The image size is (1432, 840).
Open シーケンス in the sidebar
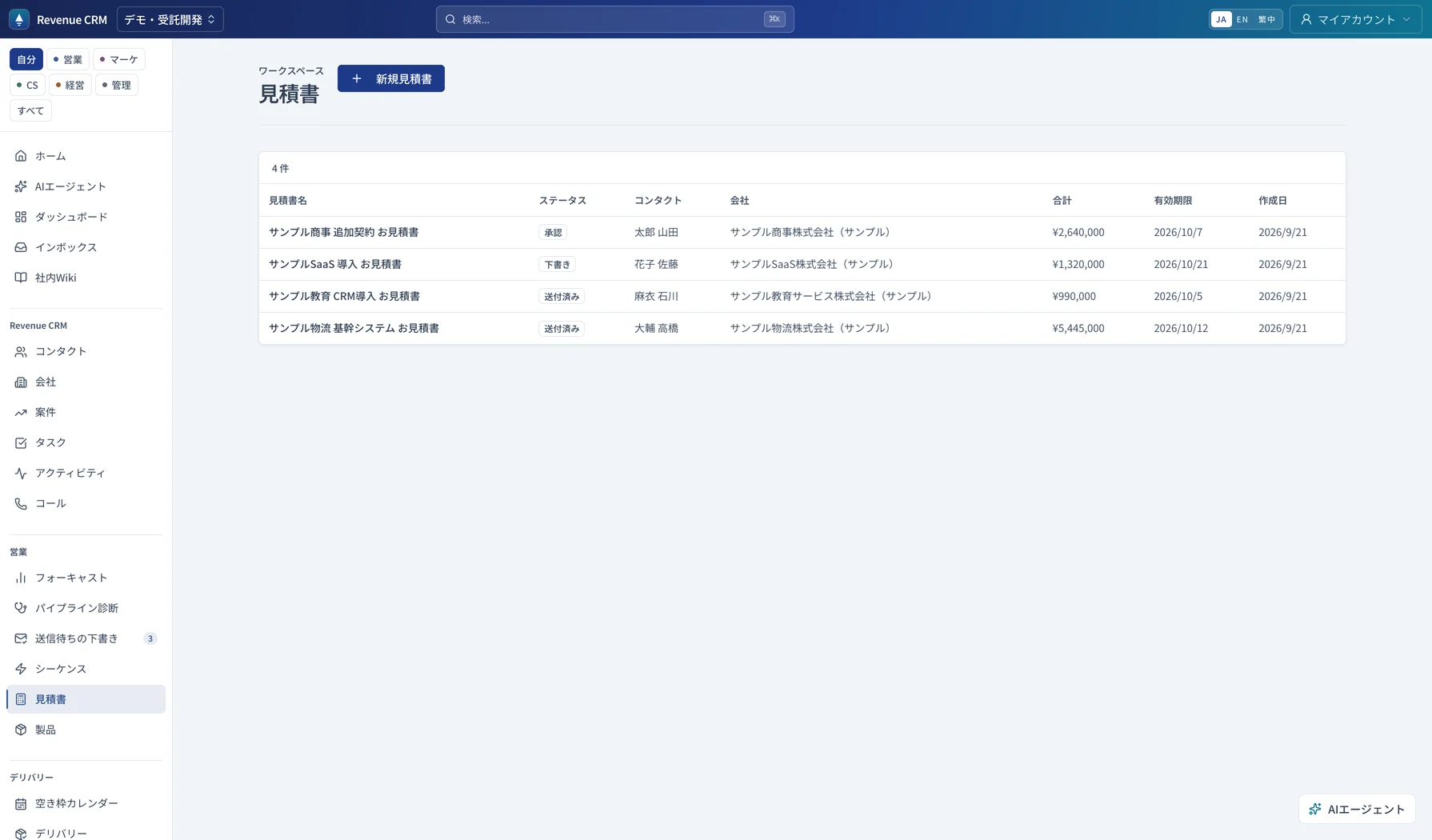pyautogui.click(x=86, y=669)
